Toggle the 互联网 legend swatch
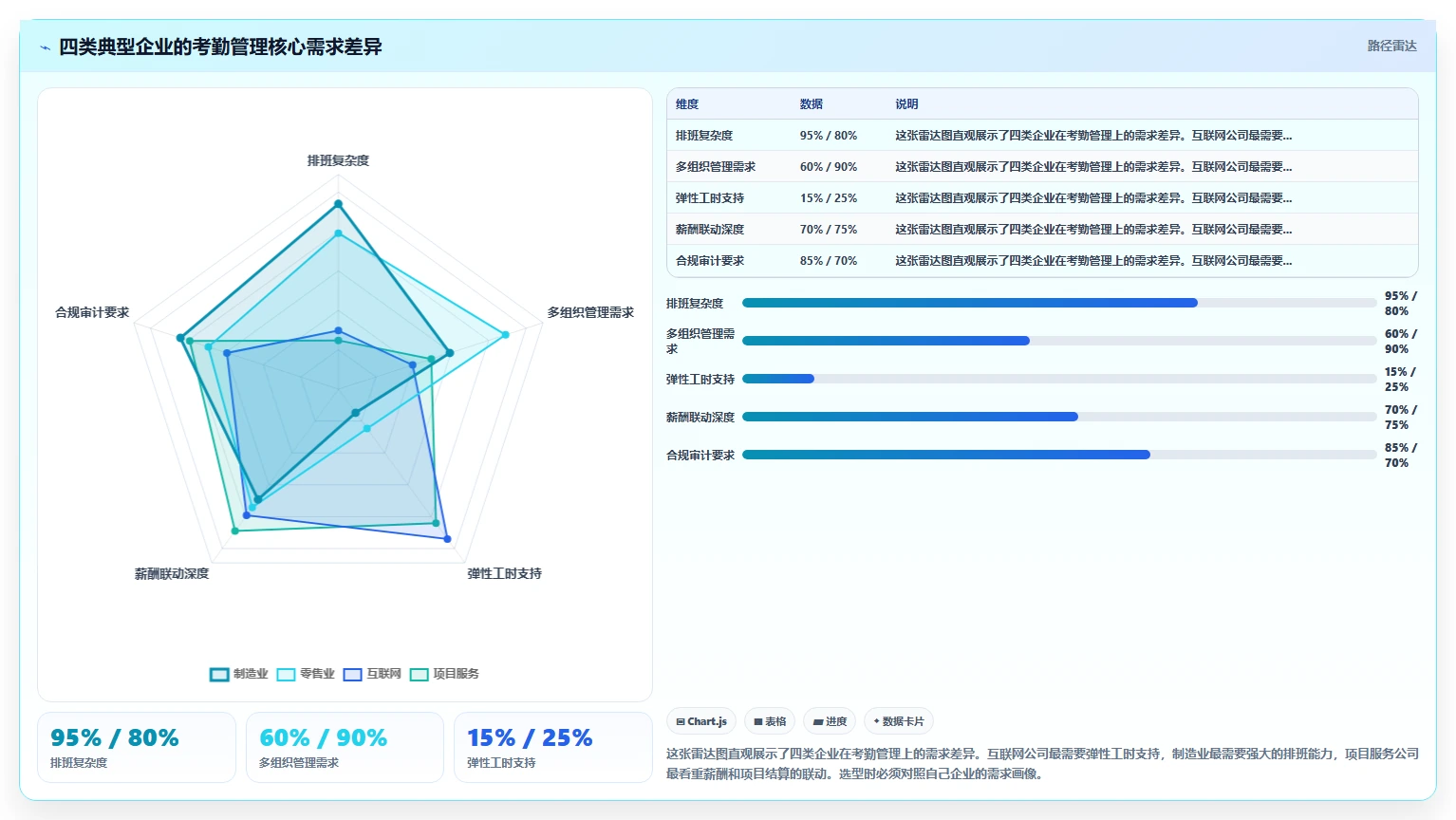1456x820 pixels. [352, 674]
